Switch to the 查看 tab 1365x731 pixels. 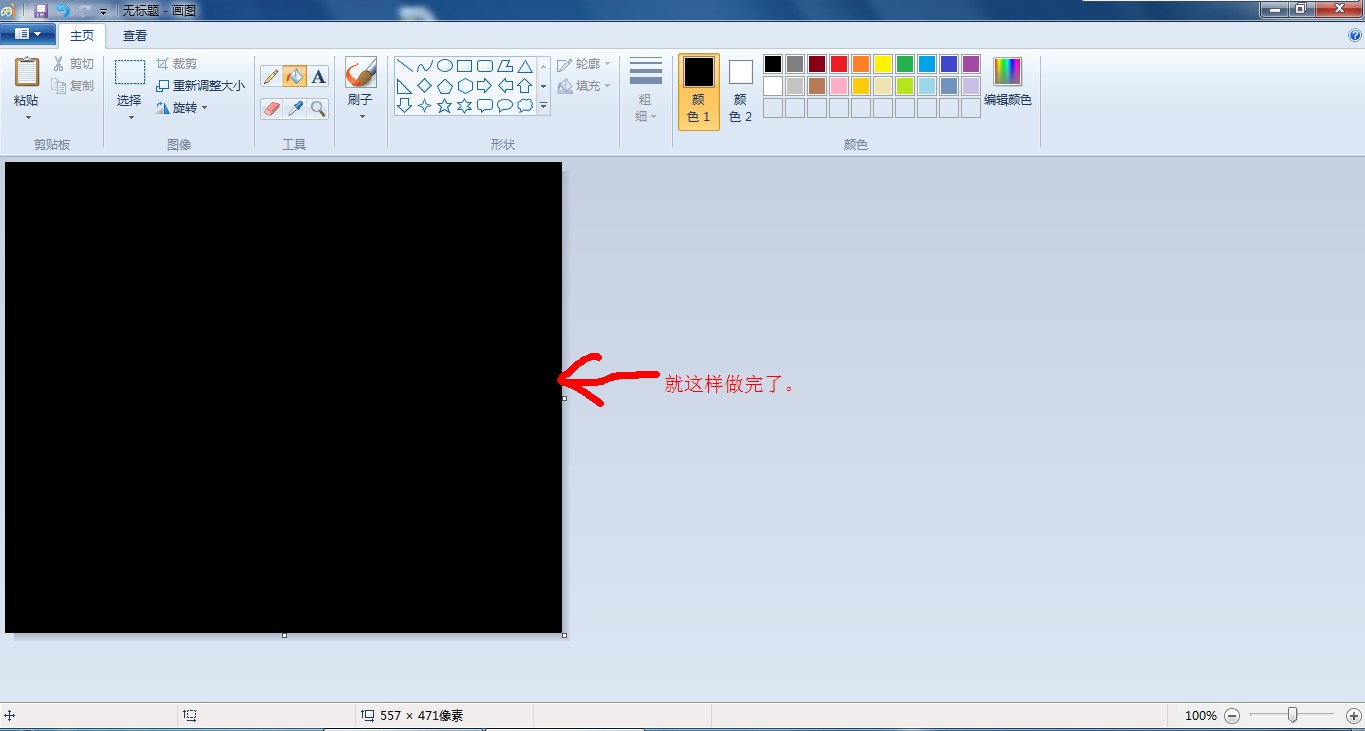135,35
